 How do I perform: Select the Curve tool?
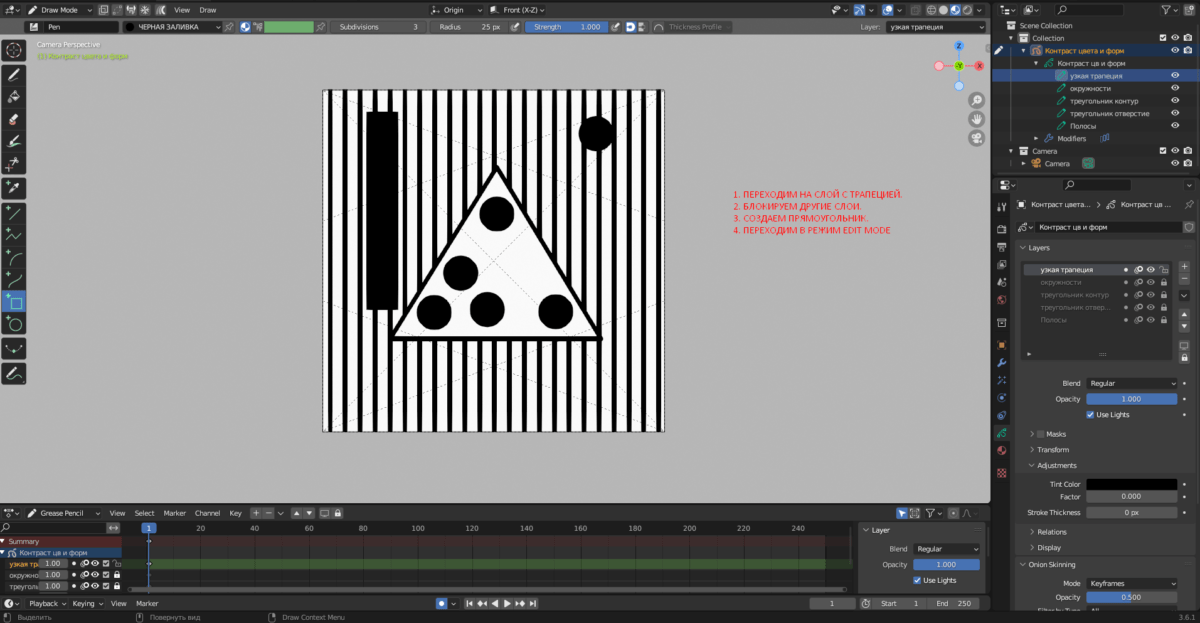14,279
